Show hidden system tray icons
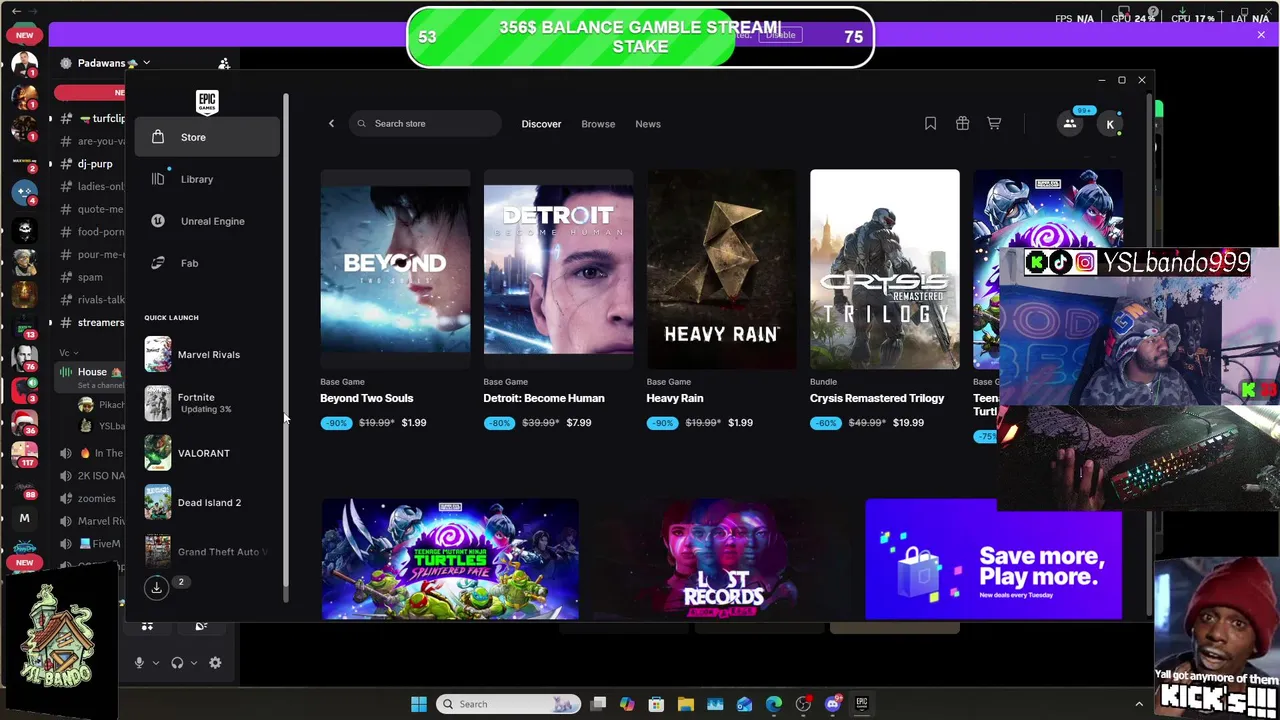The image size is (1280, 720). (1138, 704)
